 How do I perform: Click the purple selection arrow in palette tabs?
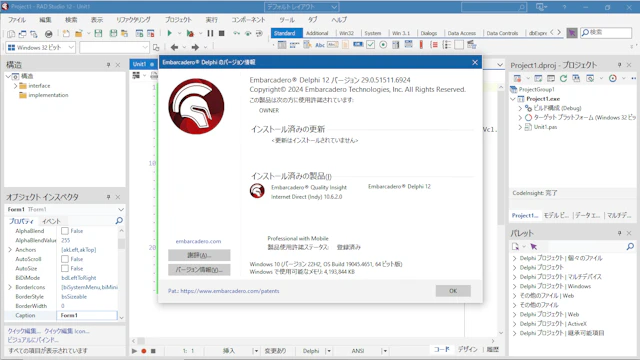tap(572, 33)
